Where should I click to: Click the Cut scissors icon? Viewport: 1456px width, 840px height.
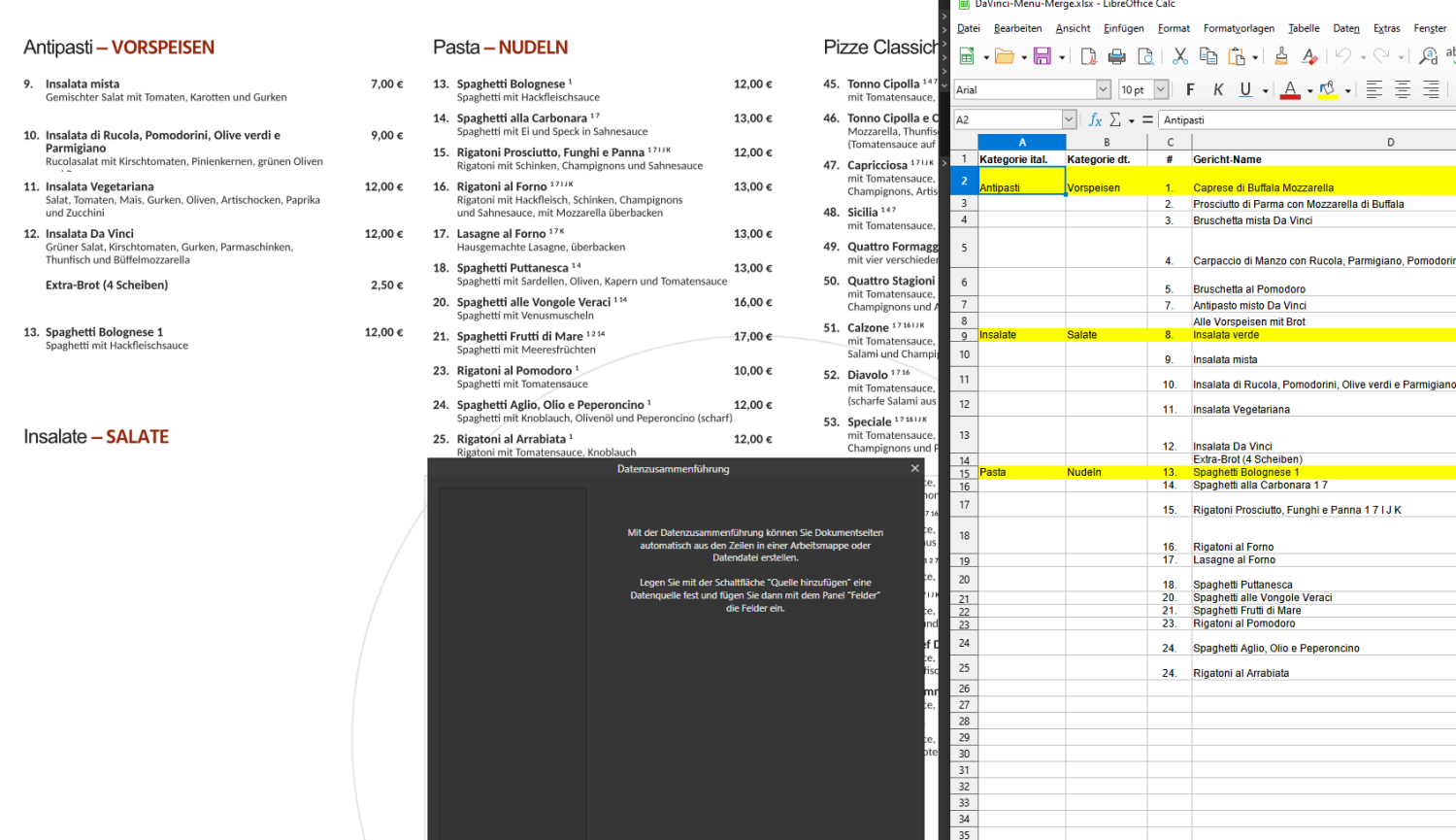tap(1180, 56)
